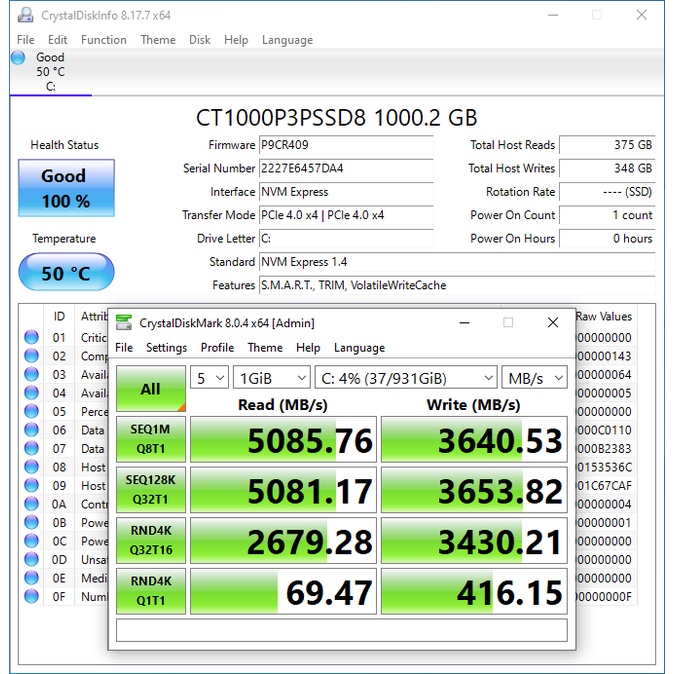Click the SEQ1M read result 5085.76
674x674 pixels.
coord(283,439)
